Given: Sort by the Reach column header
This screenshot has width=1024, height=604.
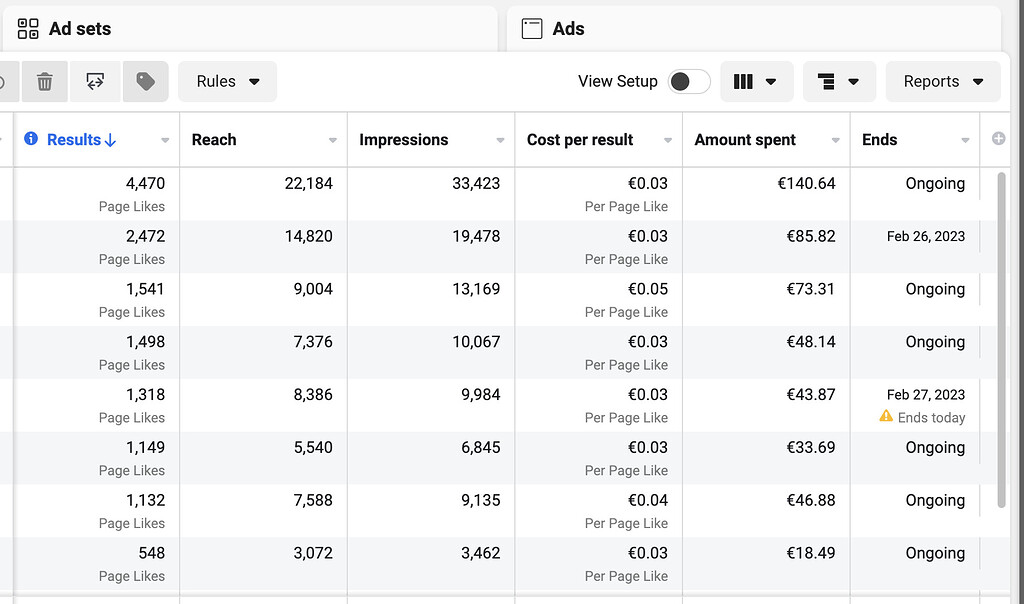Looking at the screenshot, I should point(214,140).
